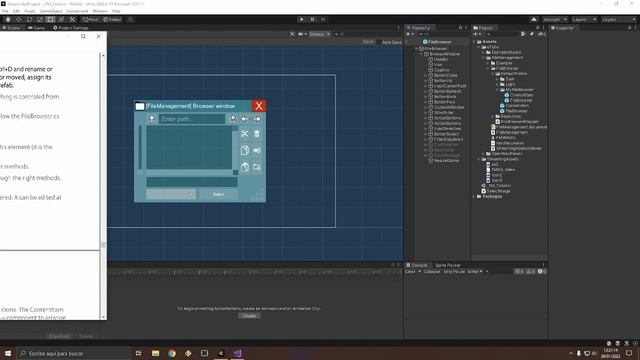Click the trash delete icon
This screenshot has width=640, height=360.
[257, 134]
